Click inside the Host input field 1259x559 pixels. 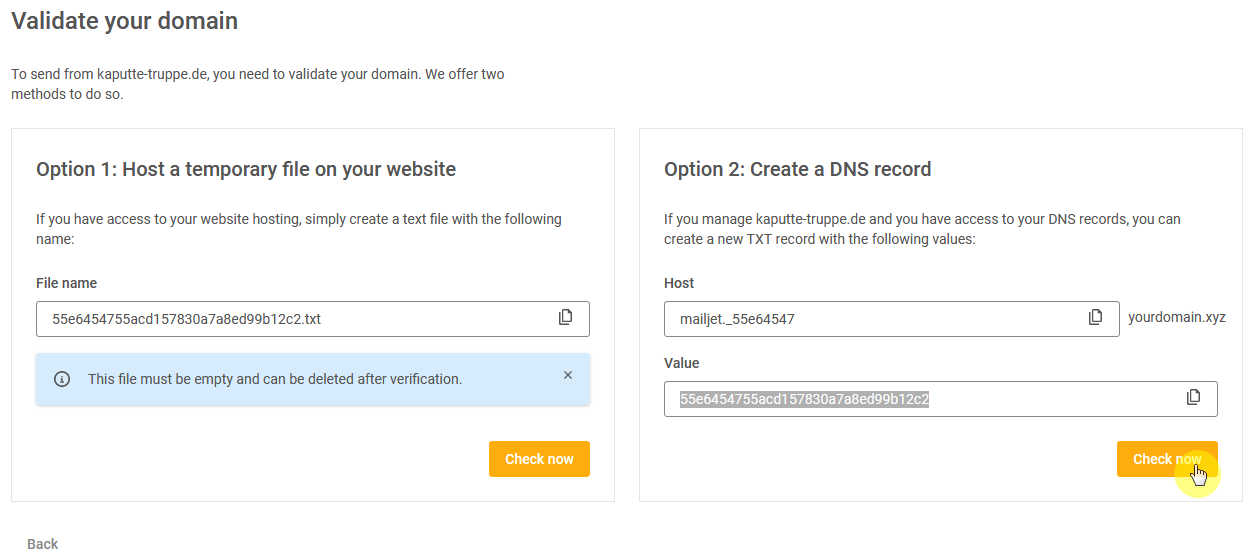tap(870, 319)
